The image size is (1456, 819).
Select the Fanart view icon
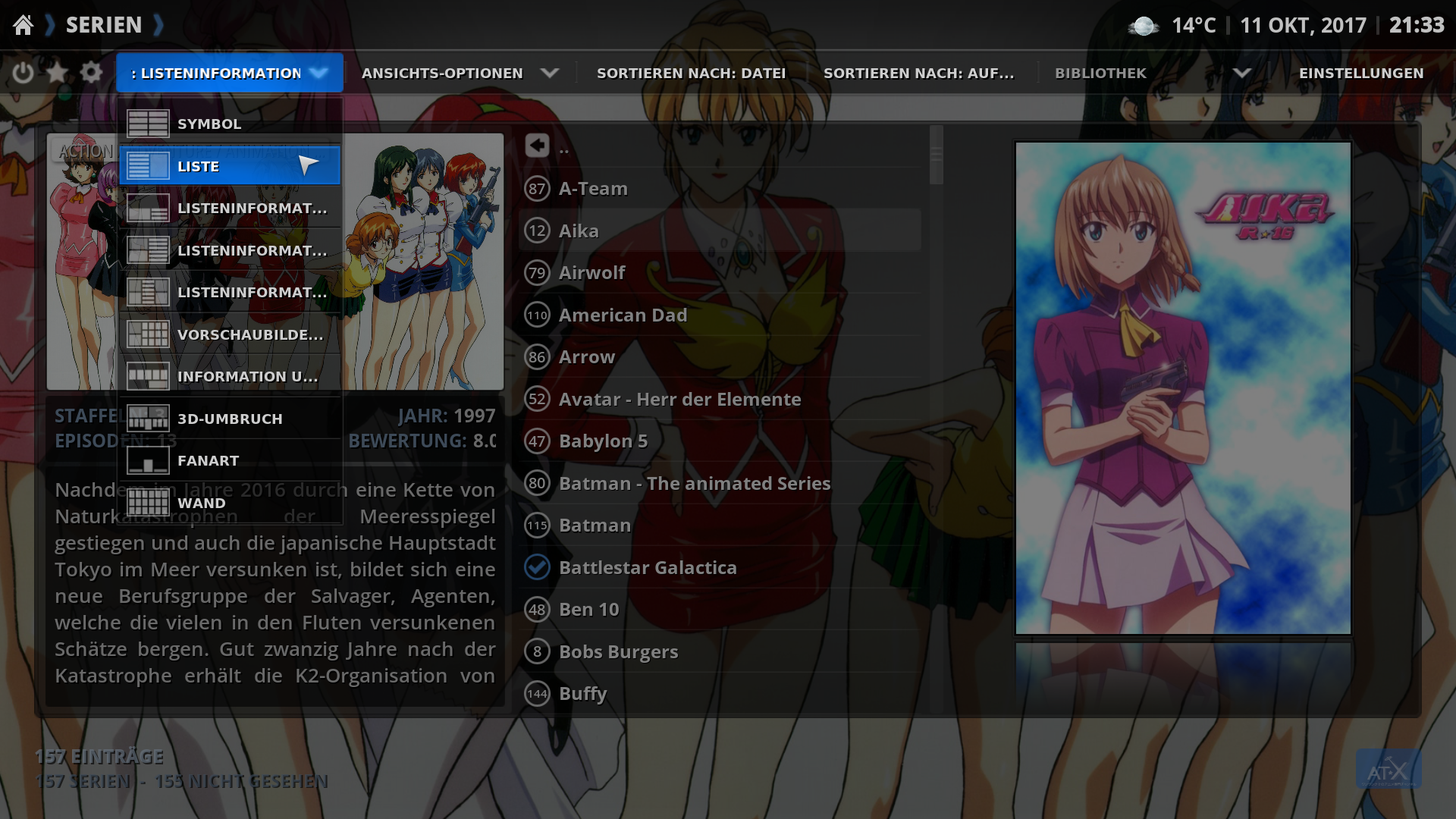[148, 460]
